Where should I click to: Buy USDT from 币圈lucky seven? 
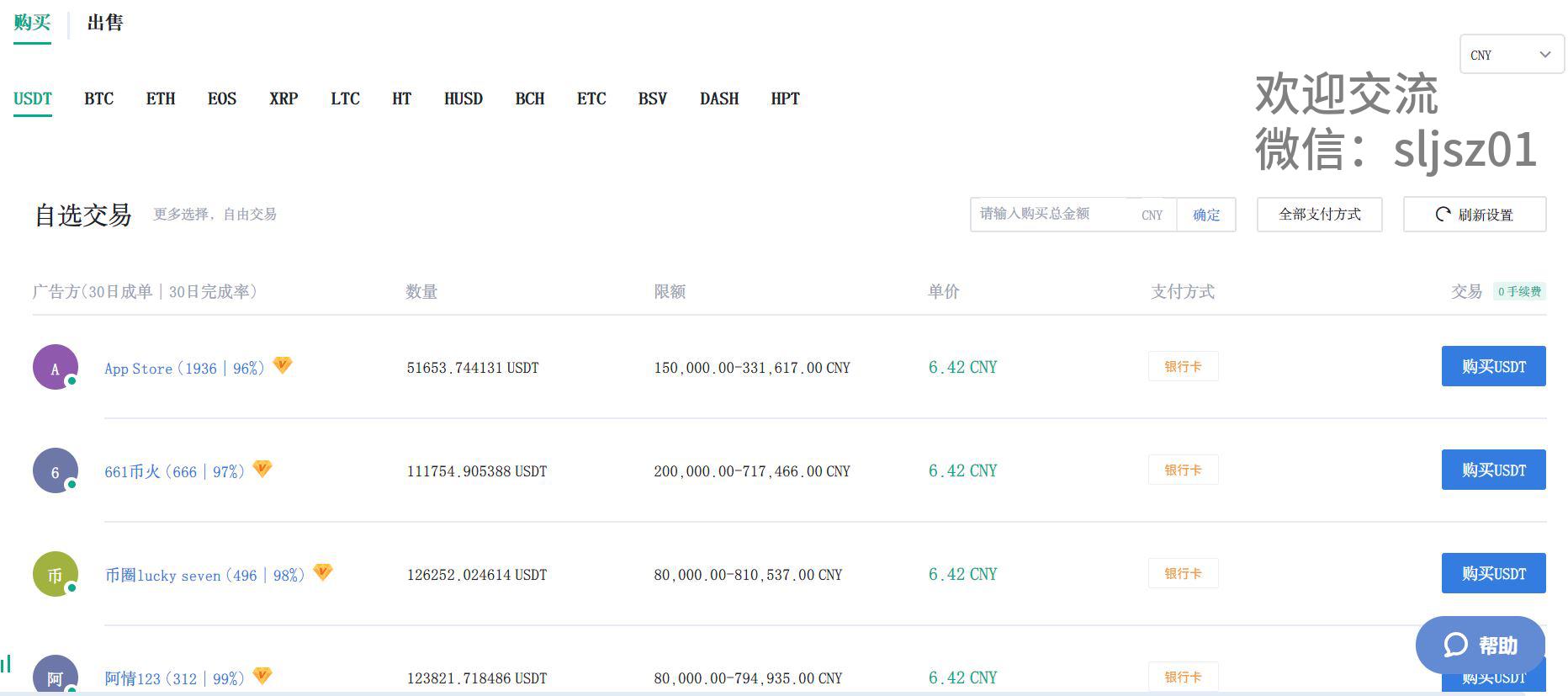click(1493, 573)
